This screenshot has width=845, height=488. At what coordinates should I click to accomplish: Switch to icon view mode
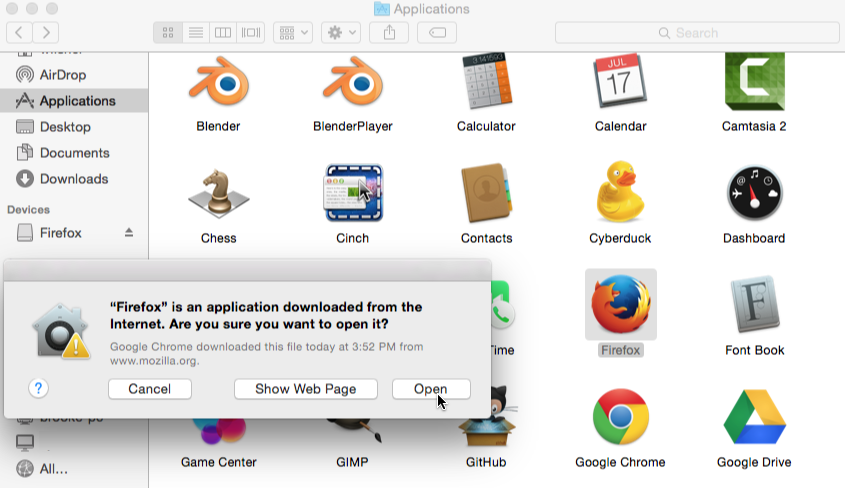coord(168,33)
